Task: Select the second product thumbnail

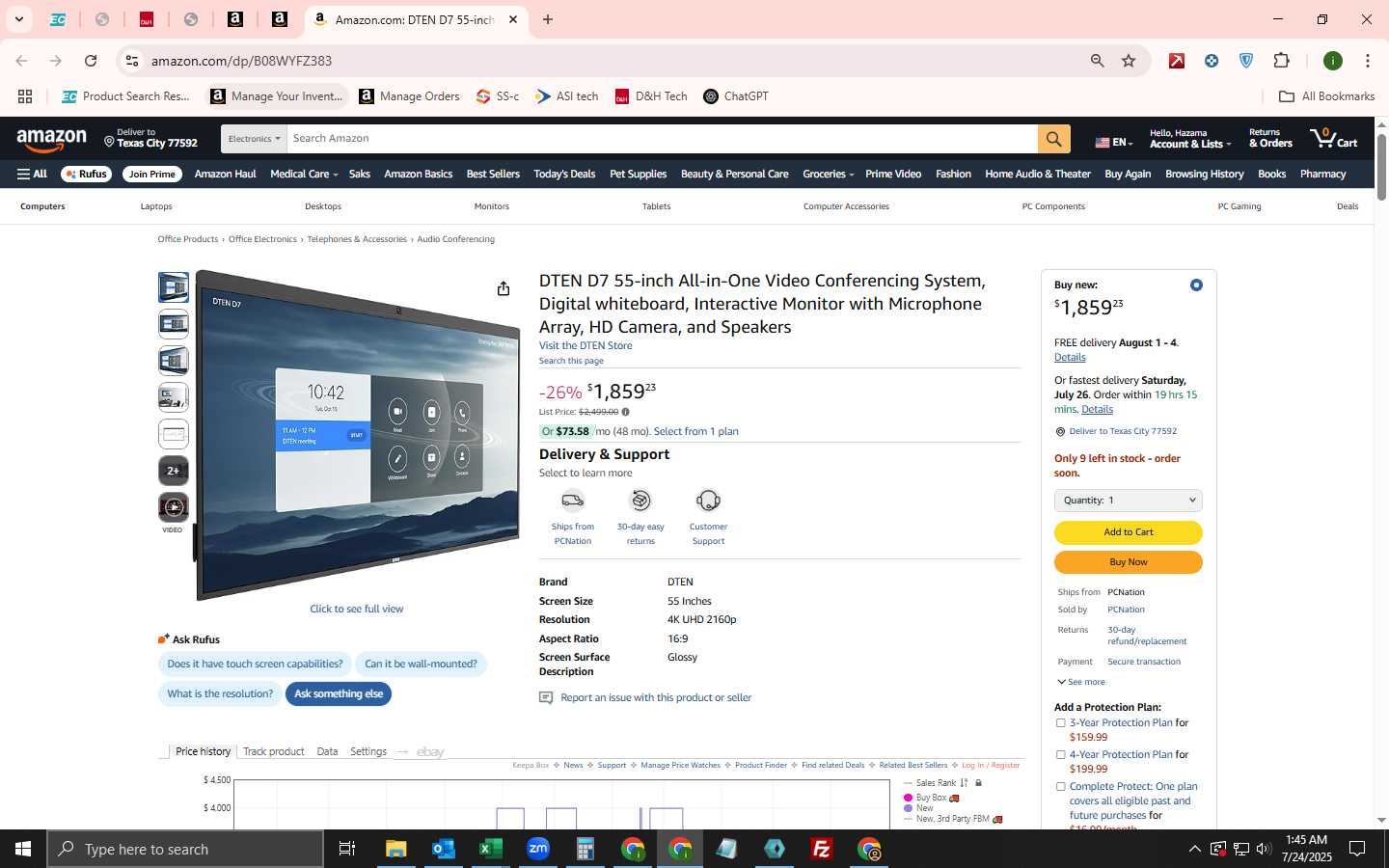Action: [174, 324]
